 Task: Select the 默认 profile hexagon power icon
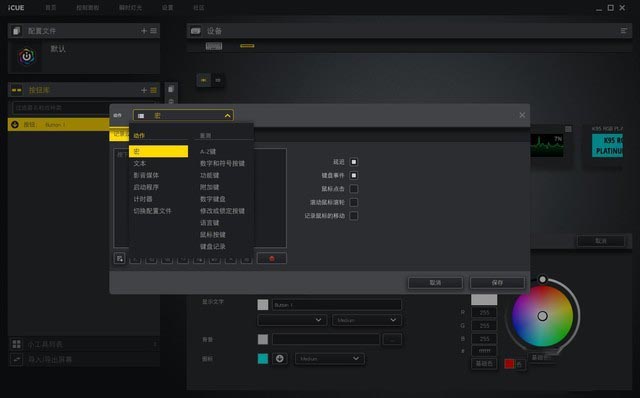27,56
